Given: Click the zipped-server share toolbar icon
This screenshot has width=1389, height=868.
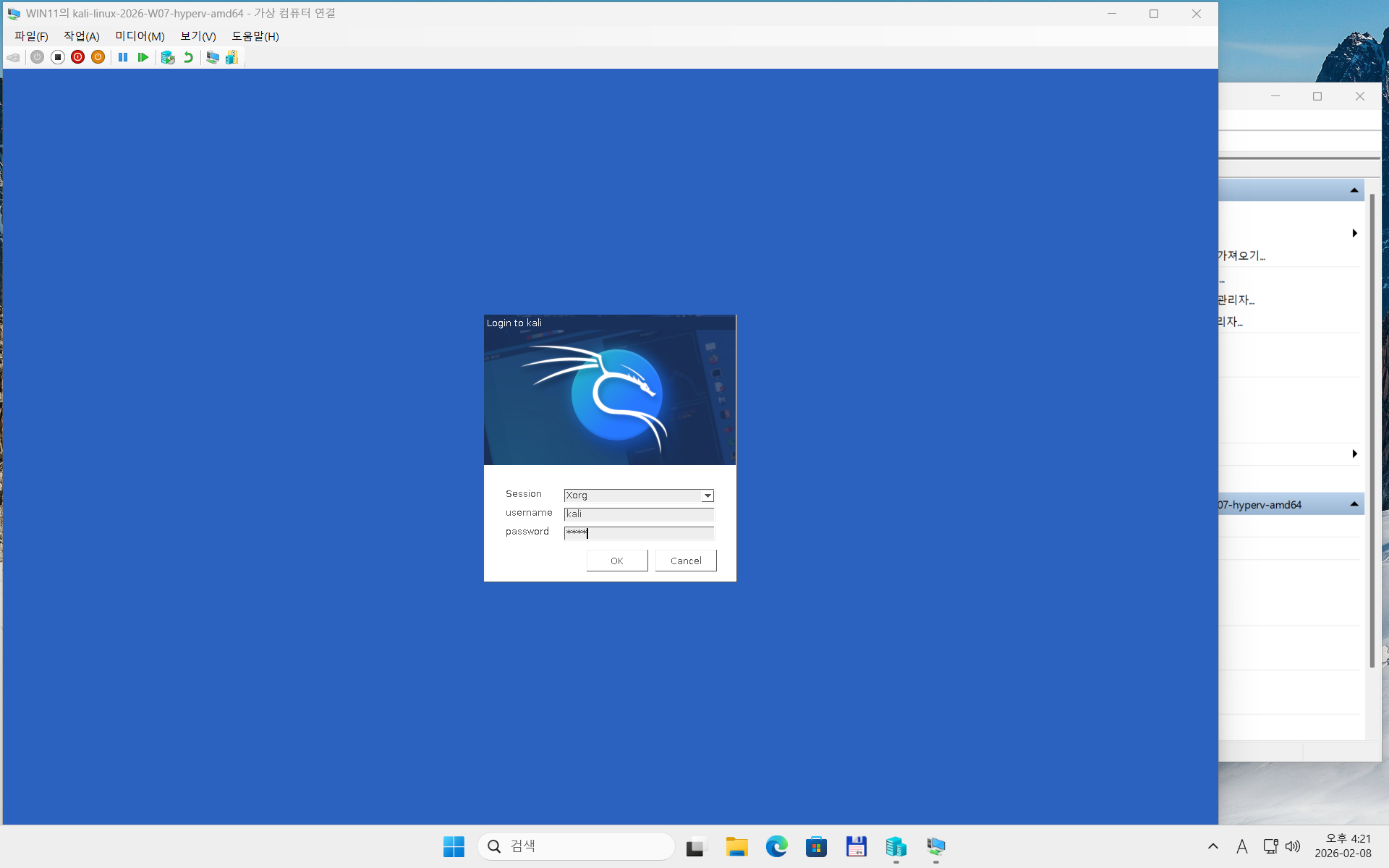Looking at the screenshot, I should coord(231,57).
